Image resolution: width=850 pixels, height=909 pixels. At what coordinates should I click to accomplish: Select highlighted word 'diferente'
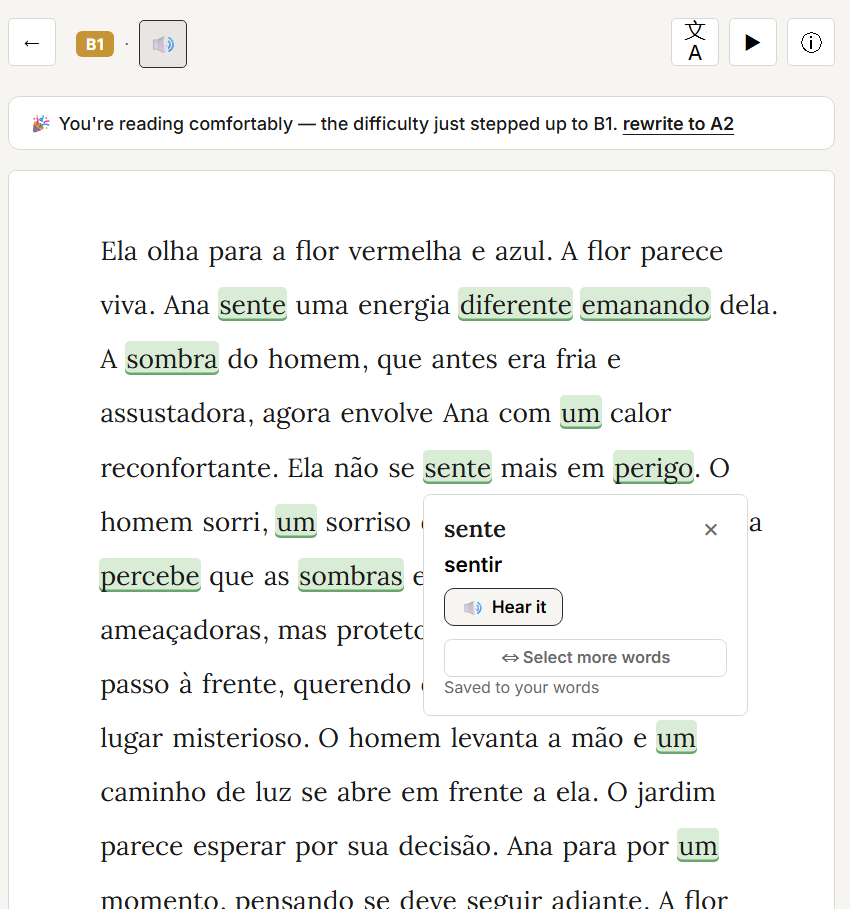515,304
